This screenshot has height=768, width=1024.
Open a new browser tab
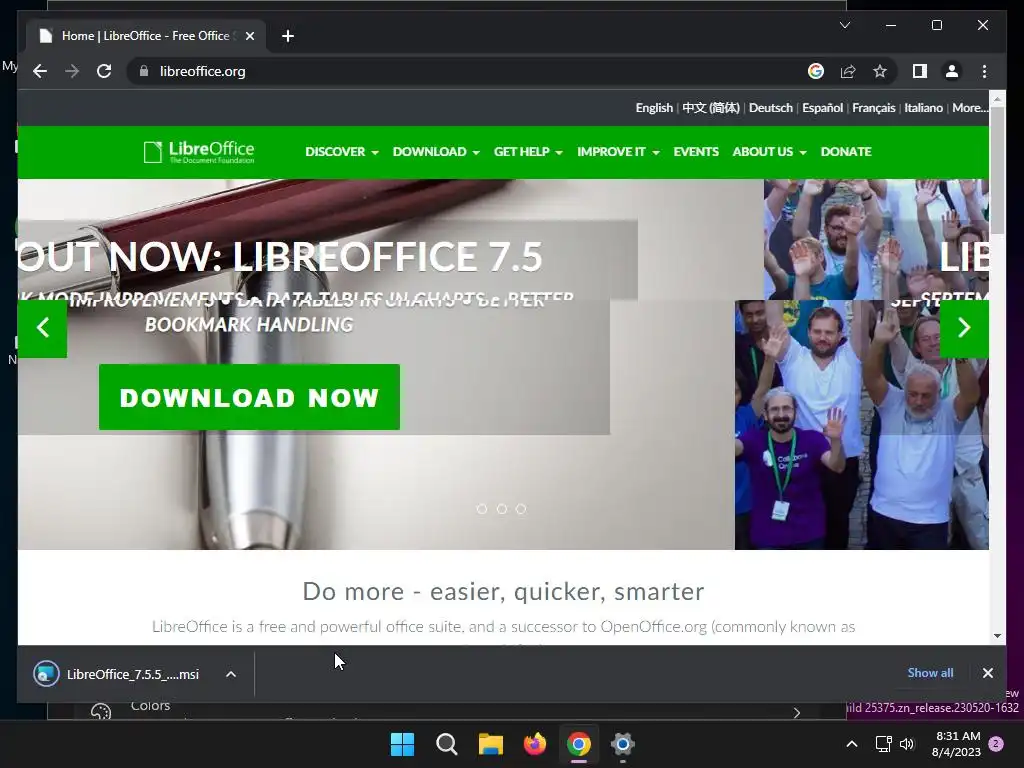288,36
